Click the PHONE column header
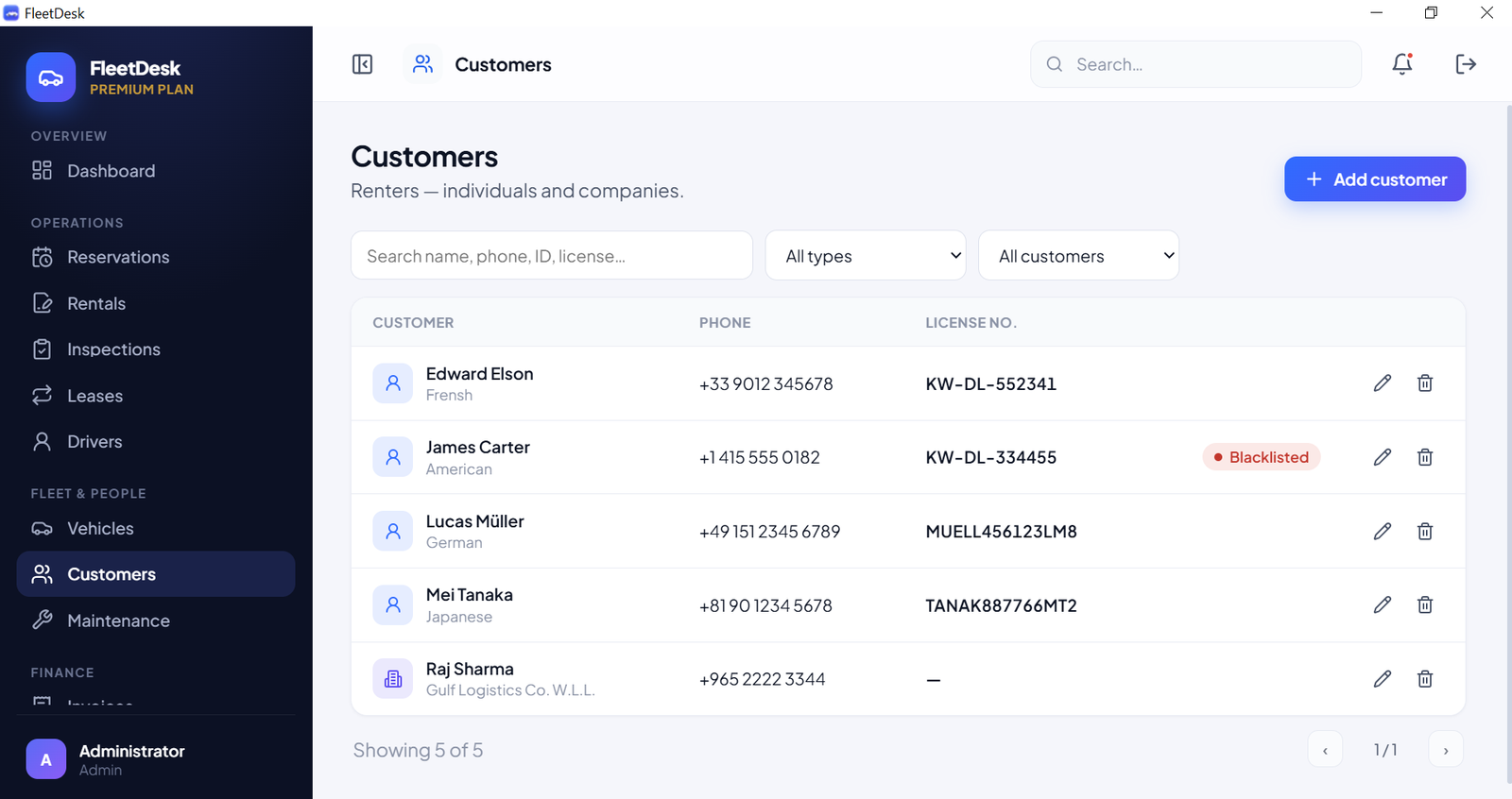1512x799 pixels. point(725,323)
